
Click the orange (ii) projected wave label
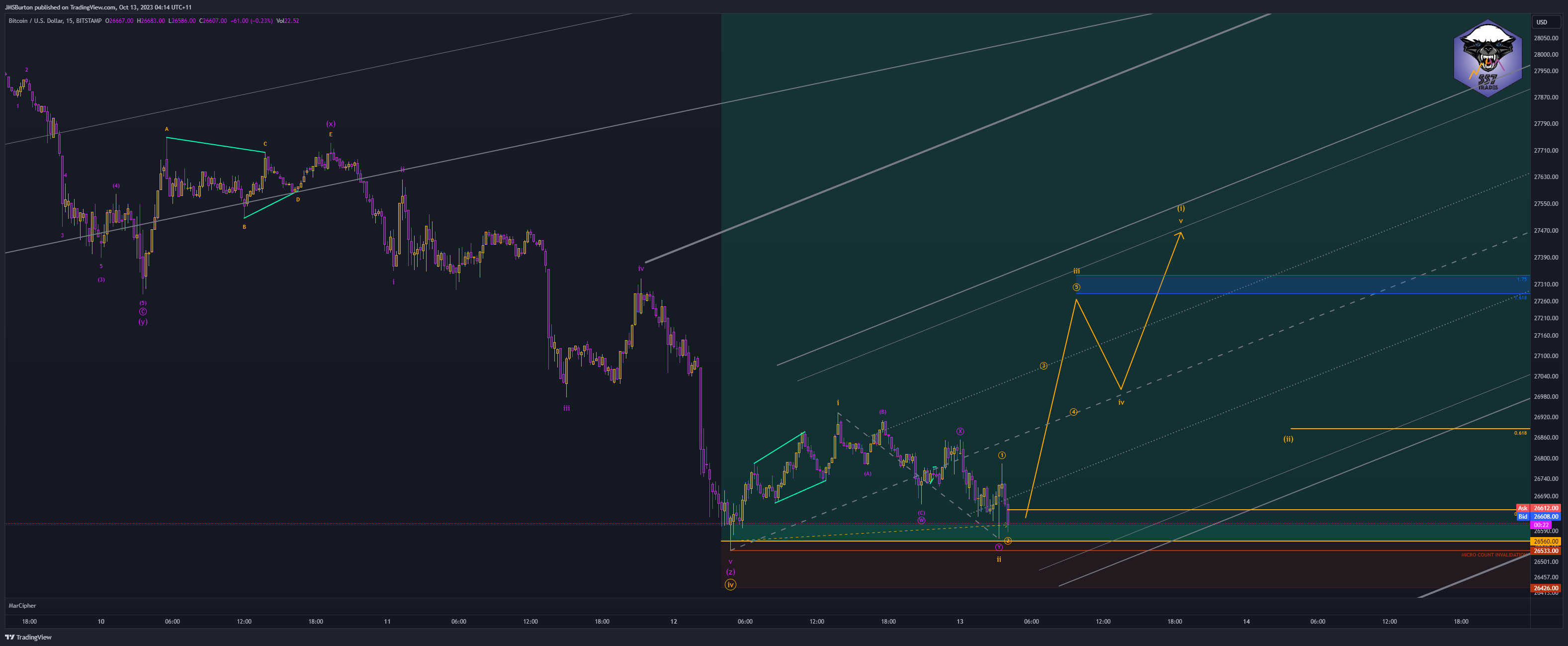[x=1288, y=439]
